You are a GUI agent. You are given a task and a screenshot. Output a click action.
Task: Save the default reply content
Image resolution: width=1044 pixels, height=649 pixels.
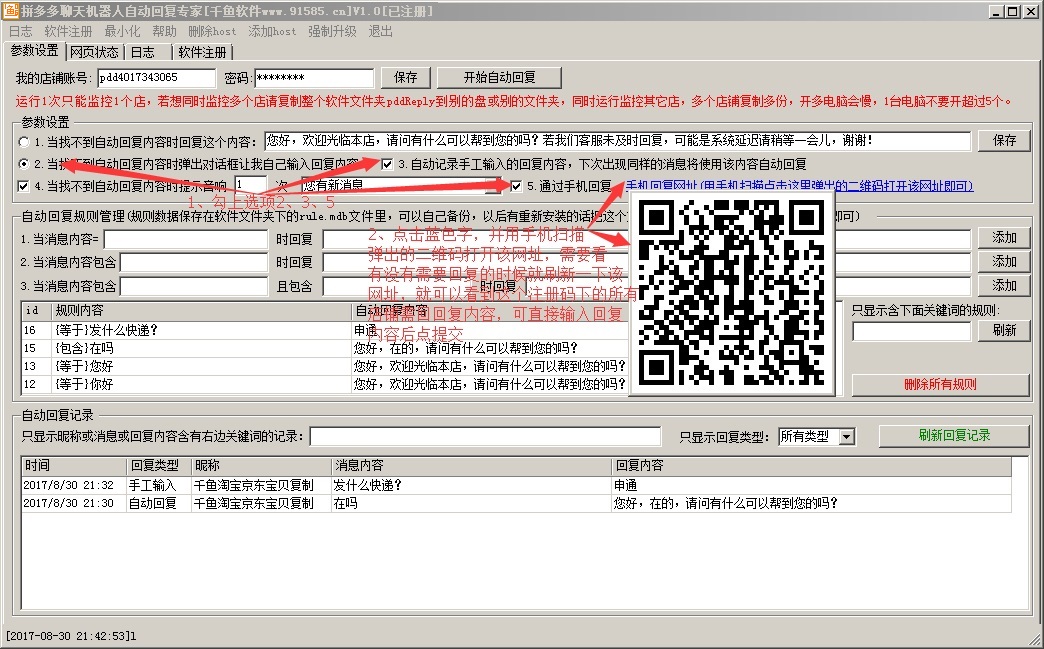pyautogui.click(x=1004, y=140)
